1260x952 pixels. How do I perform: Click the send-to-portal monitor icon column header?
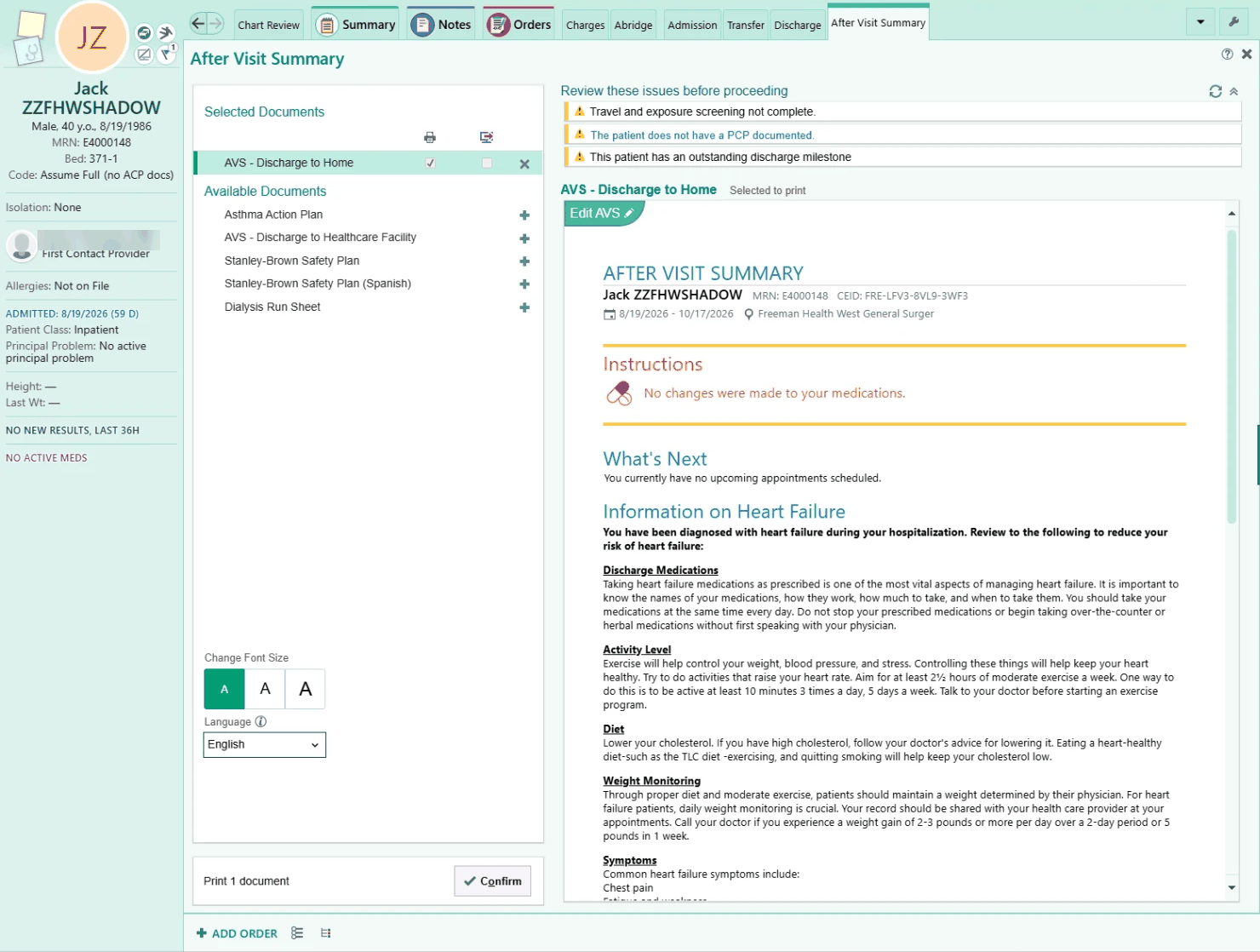coord(486,137)
